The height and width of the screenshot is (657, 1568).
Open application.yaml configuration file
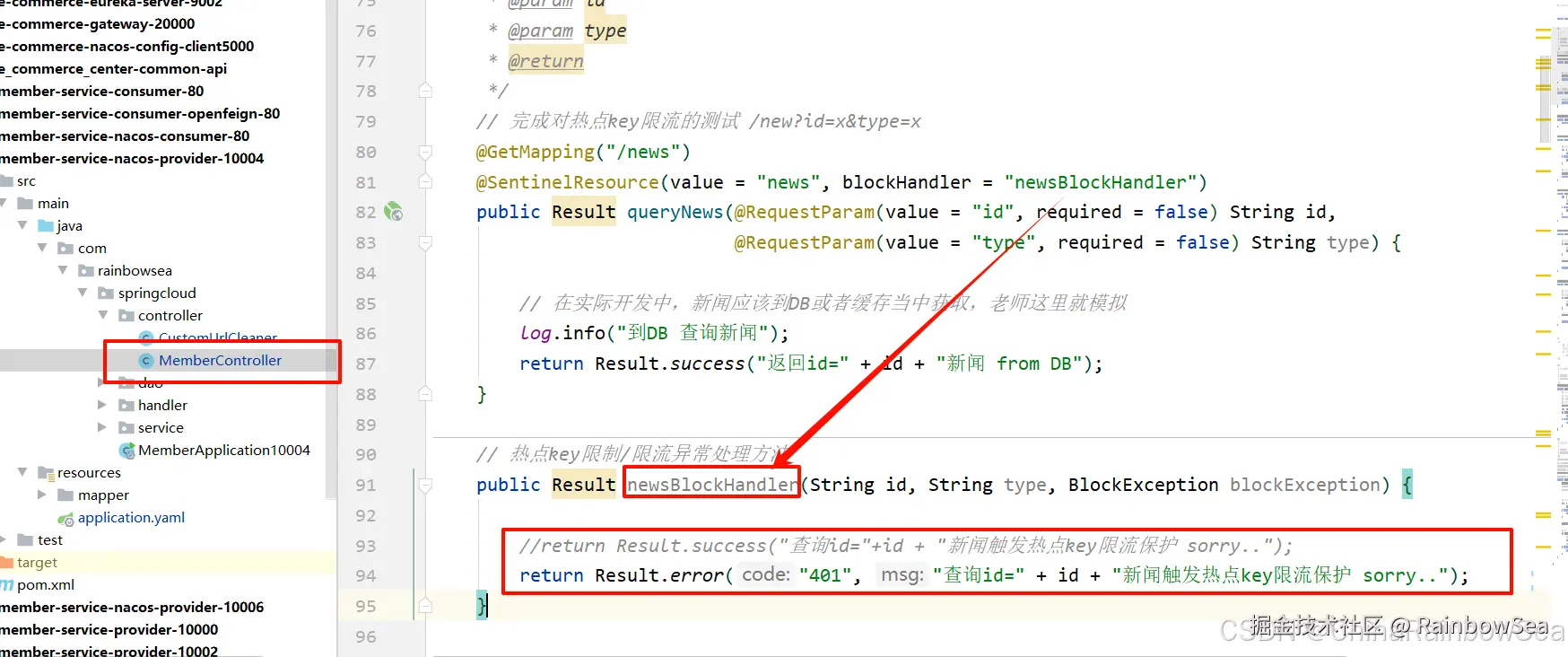point(131,517)
